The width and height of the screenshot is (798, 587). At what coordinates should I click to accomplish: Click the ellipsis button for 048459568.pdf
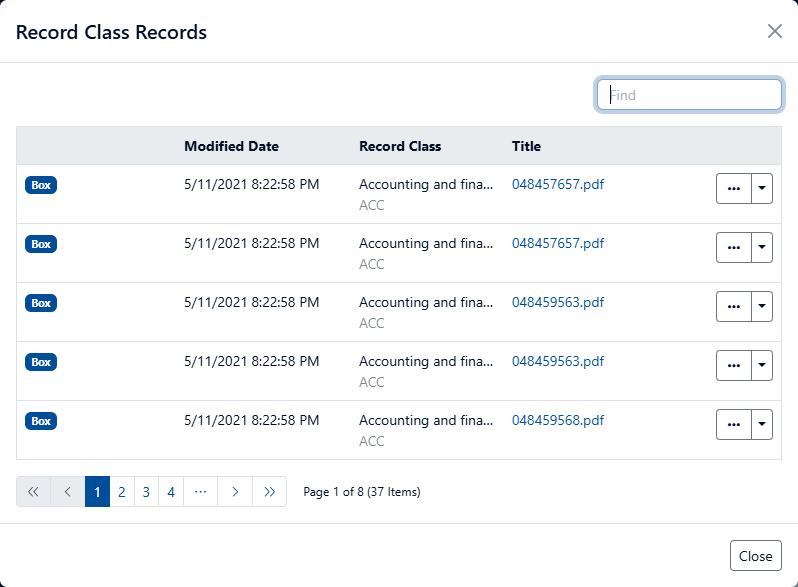(x=733, y=425)
